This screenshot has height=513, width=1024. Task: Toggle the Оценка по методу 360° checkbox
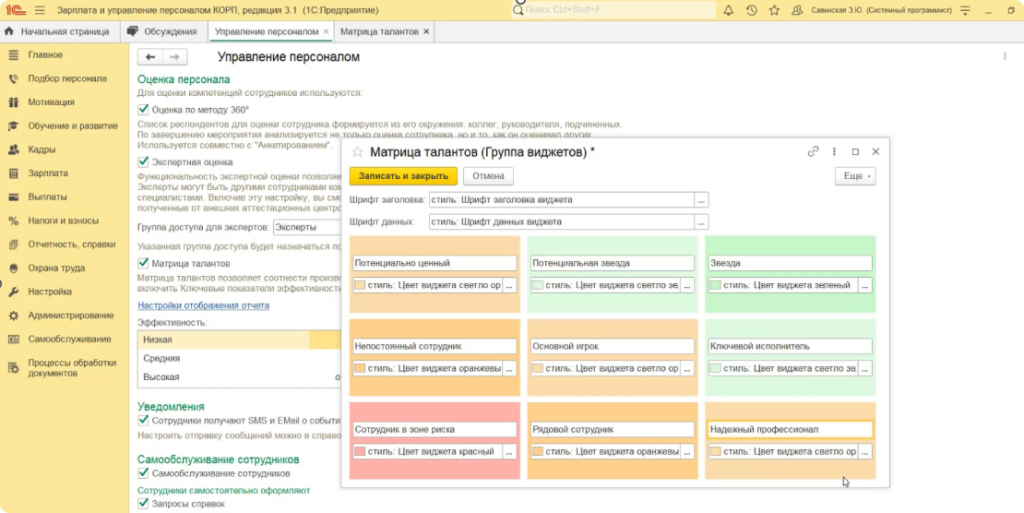coord(143,110)
